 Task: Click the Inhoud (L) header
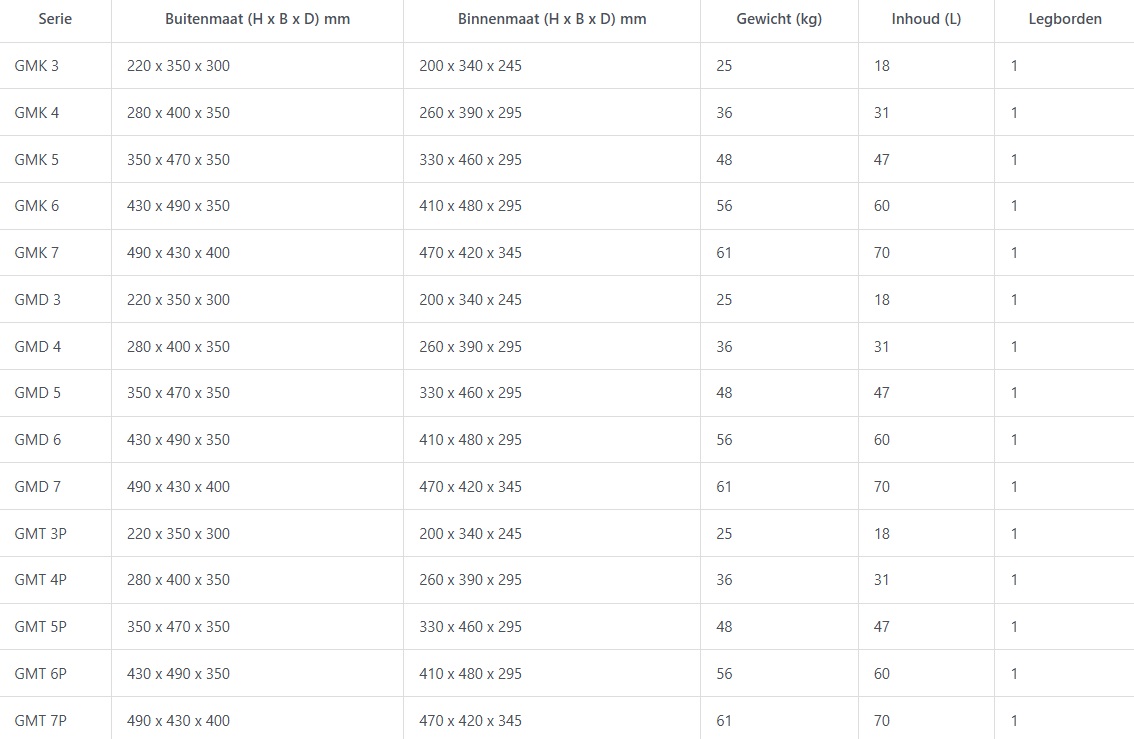(x=926, y=19)
